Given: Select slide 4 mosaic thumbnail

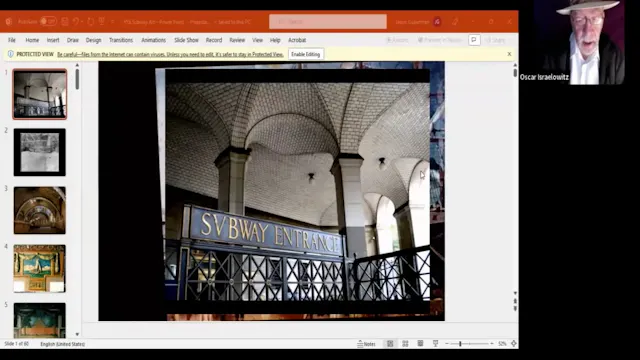Looking at the screenshot, I should pyautogui.click(x=40, y=269).
